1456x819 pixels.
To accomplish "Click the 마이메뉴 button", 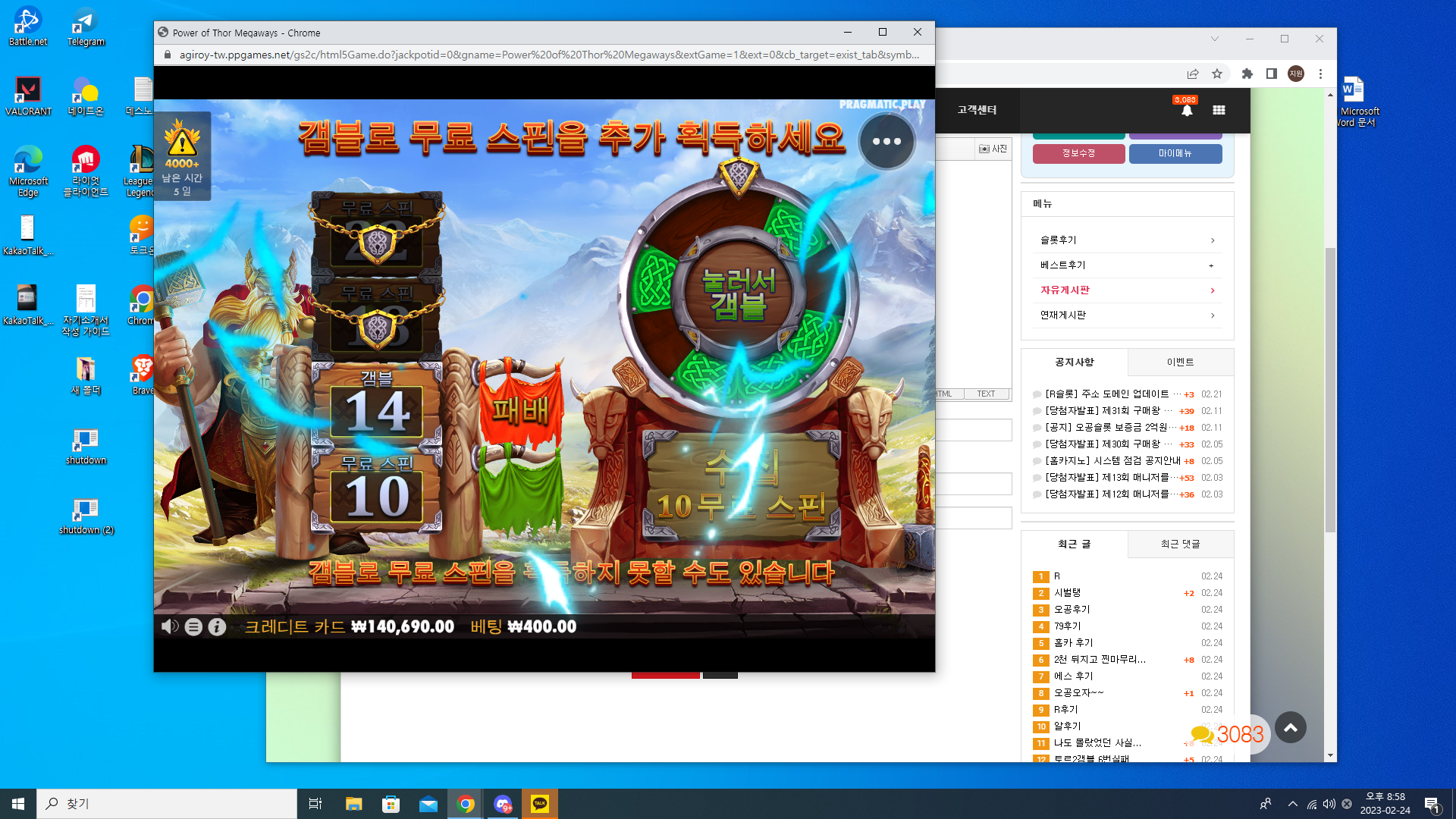I will point(1175,154).
